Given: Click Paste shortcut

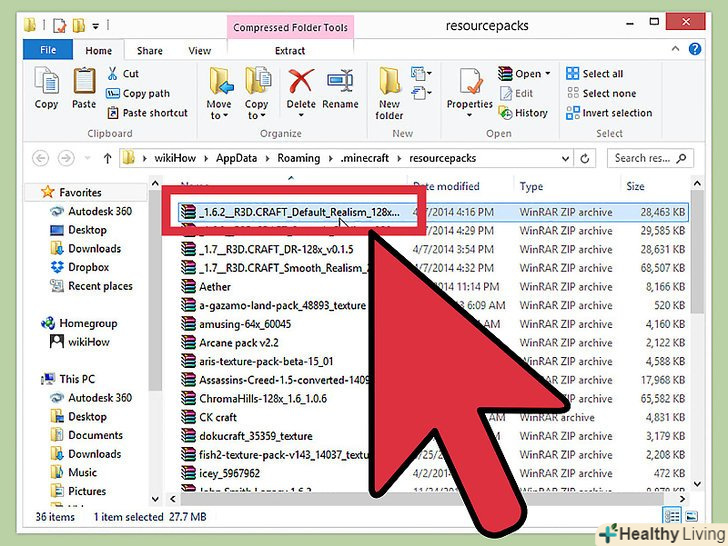Looking at the screenshot, I should pyautogui.click(x=147, y=113).
